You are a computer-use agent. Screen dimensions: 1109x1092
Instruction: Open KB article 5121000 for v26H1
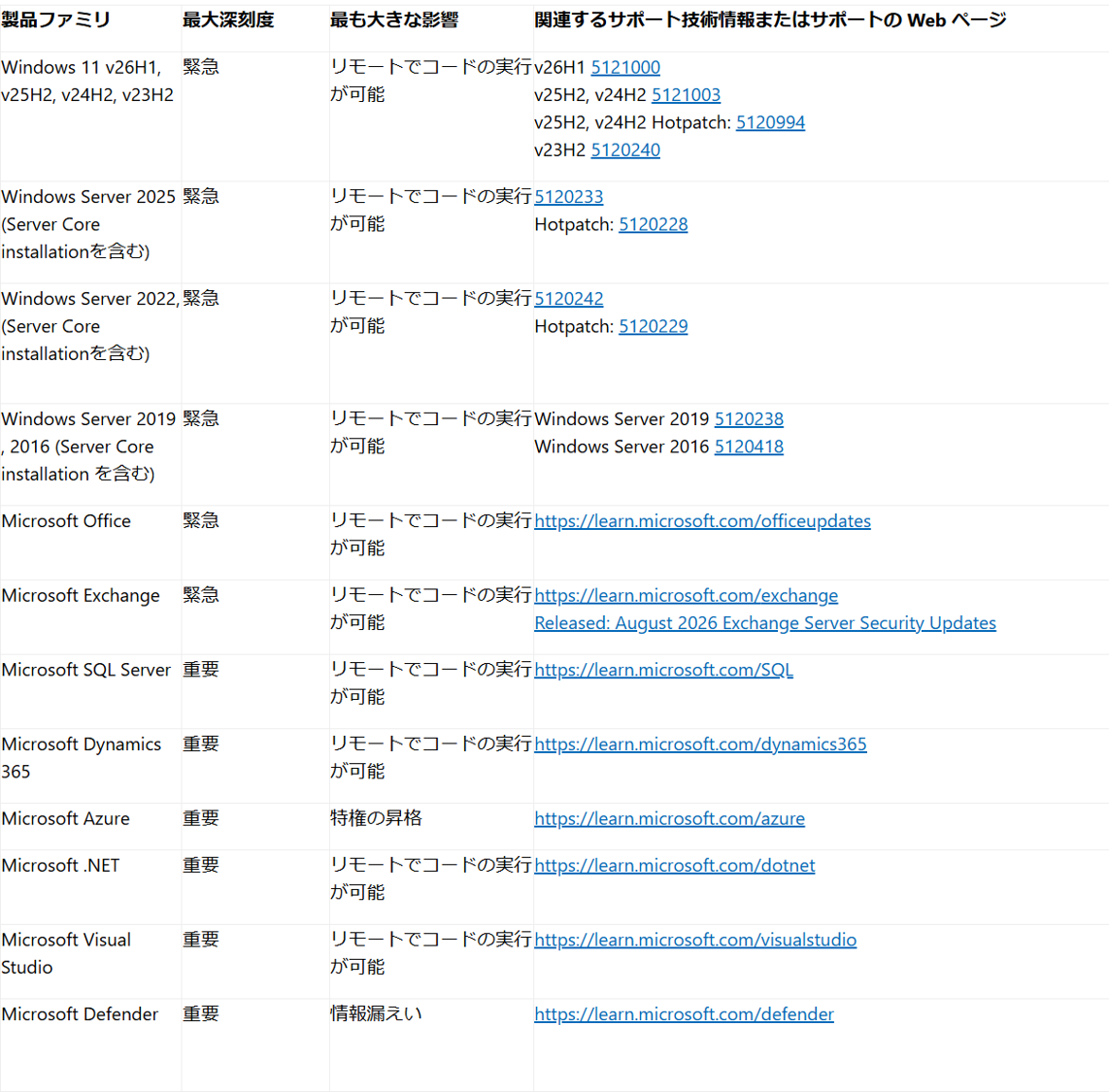pyautogui.click(x=625, y=68)
